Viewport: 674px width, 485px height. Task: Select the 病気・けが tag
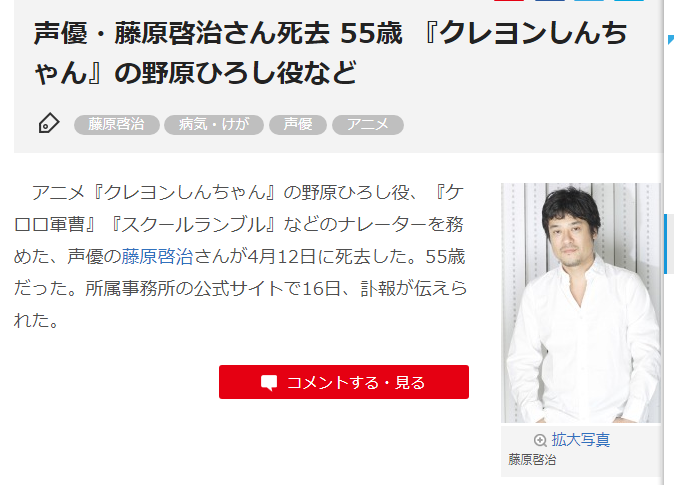[214, 125]
